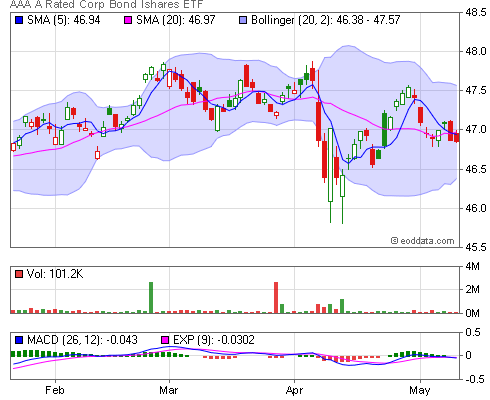Click the magenta EXP (9) legend swatch

[x=165, y=340]
